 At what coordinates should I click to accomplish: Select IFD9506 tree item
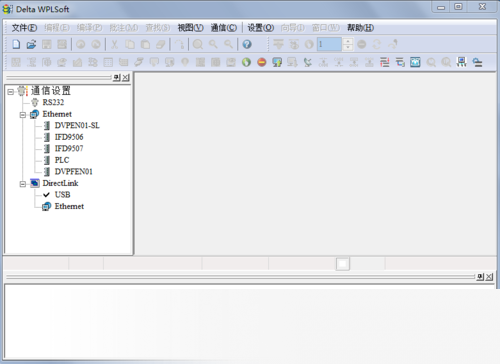pyautogui.click(x=69, y=137)
